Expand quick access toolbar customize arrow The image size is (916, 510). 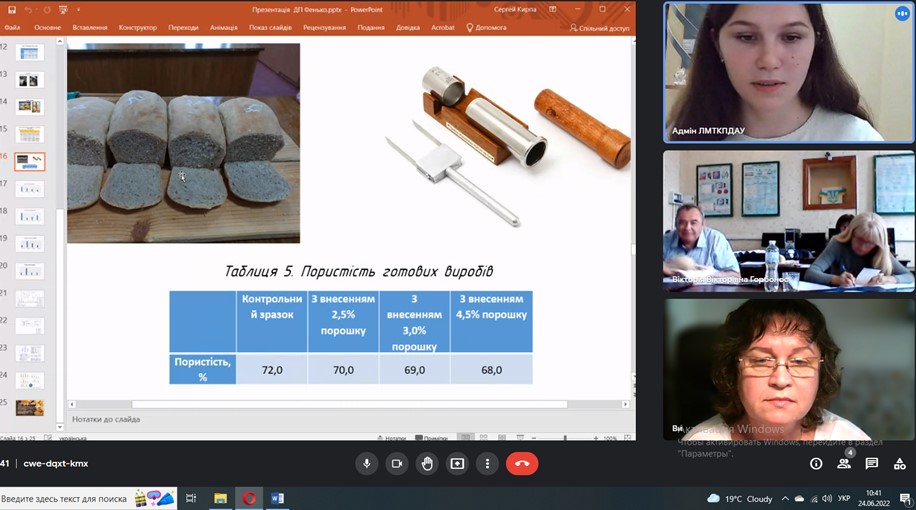point(78,9)
